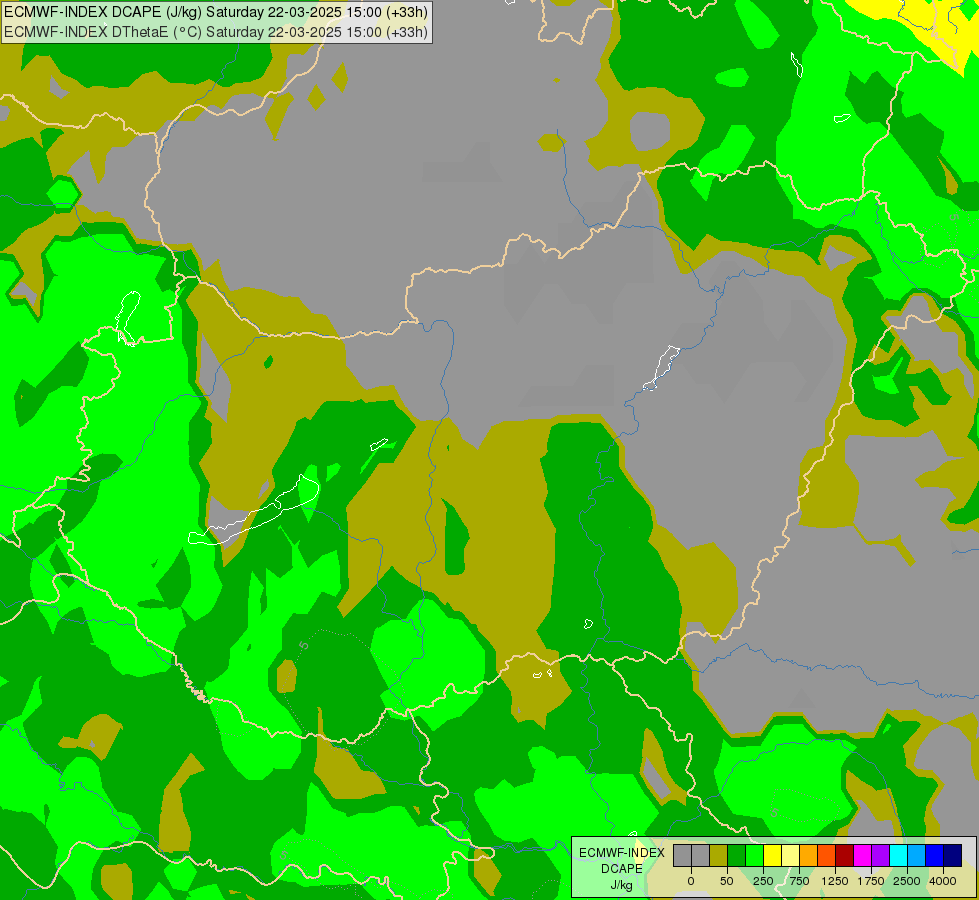979x900 pixels.
Task: Click the navy legend swatch at scale end
Action: pos(953,855)
